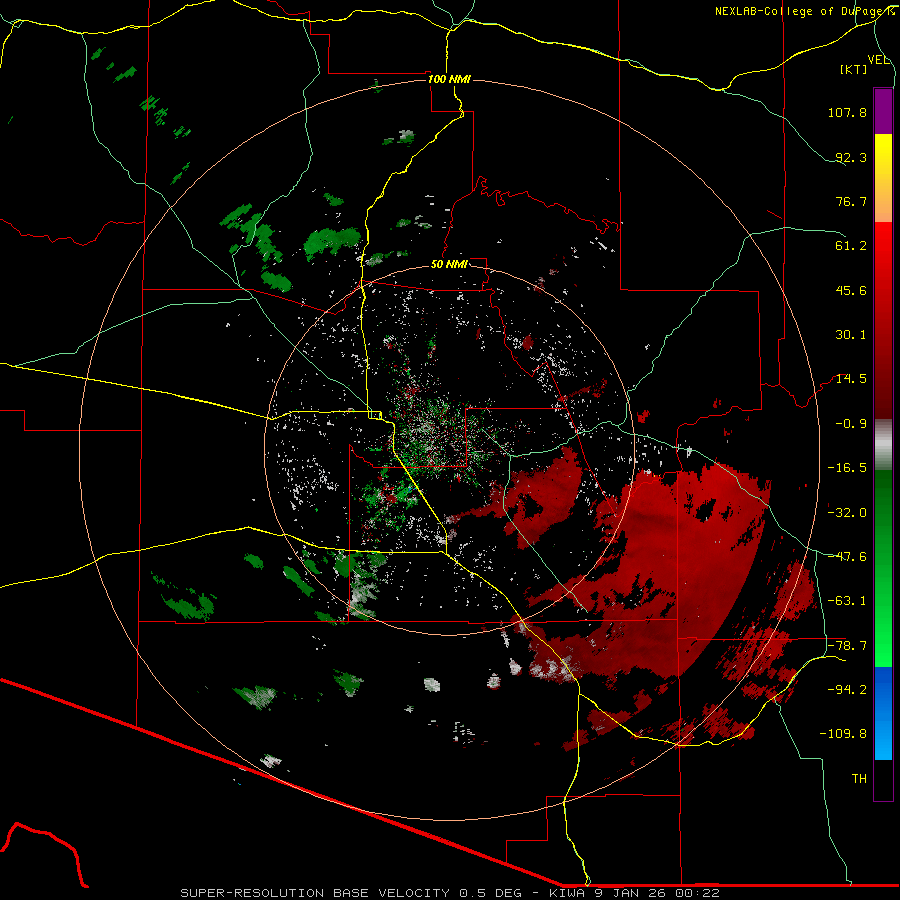Screen dimensions: 900x900
Task: Click the Super-Resolution Base Velocity caption text
Action: click(449, 893)
